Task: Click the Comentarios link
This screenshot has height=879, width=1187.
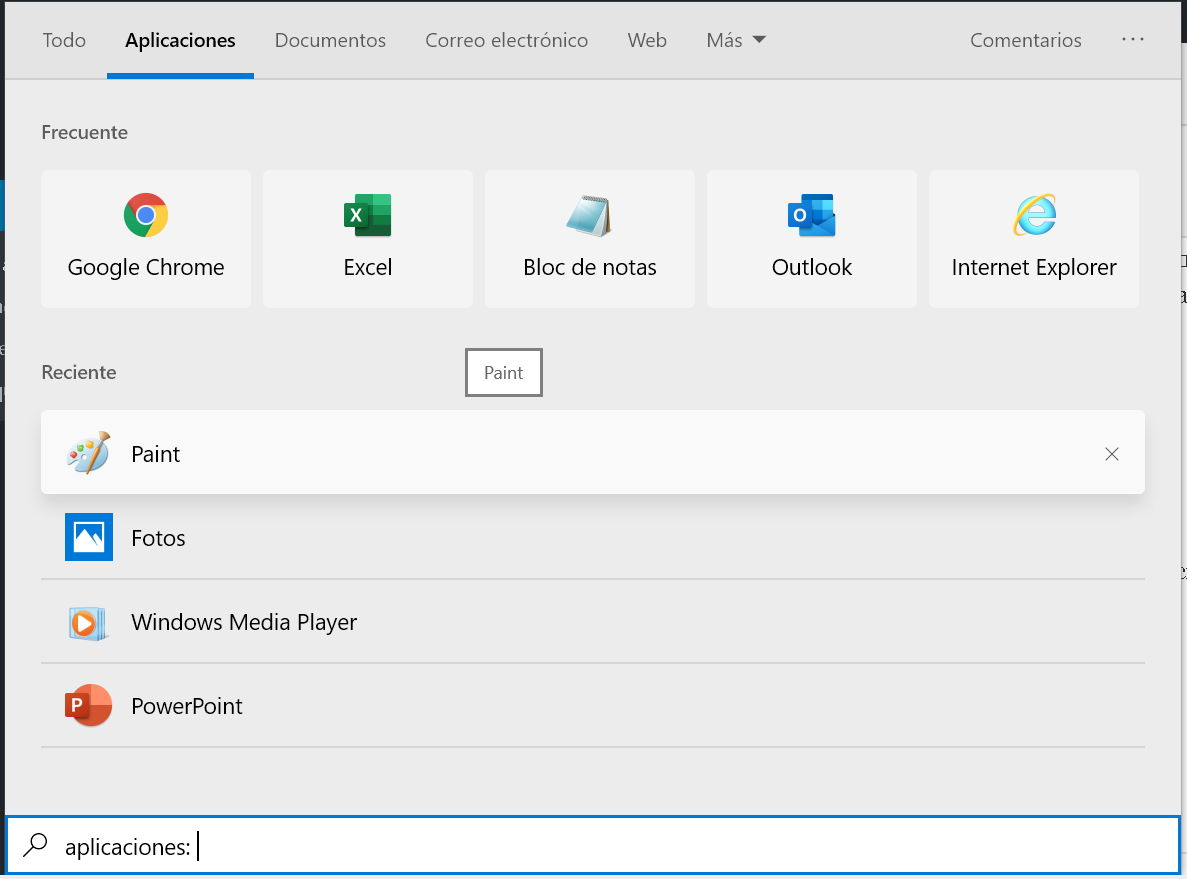Action: point(1026,40)
